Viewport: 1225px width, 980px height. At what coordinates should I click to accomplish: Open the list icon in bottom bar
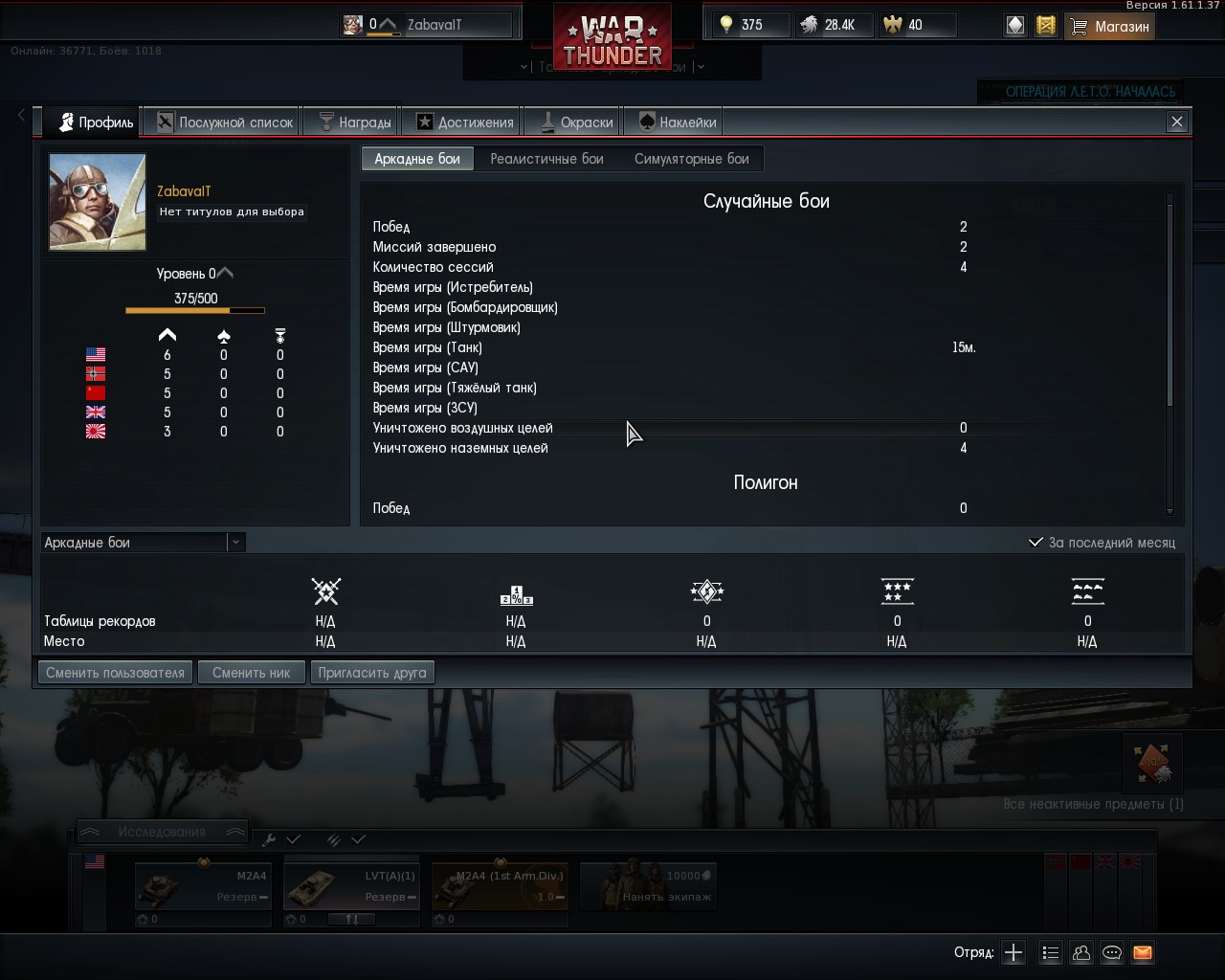tap(1050, 952)
